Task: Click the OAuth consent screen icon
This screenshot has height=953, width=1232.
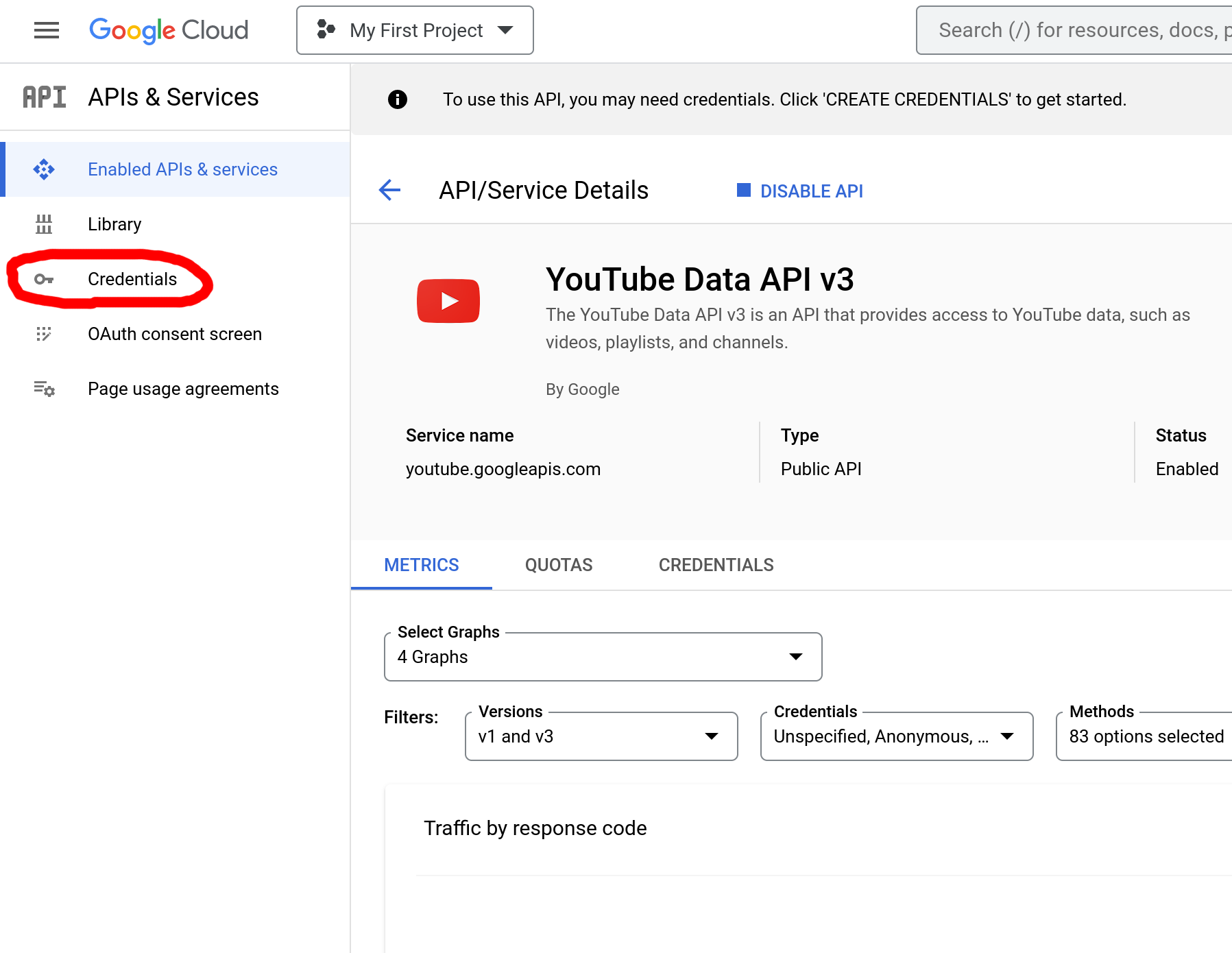Action: 44,334
